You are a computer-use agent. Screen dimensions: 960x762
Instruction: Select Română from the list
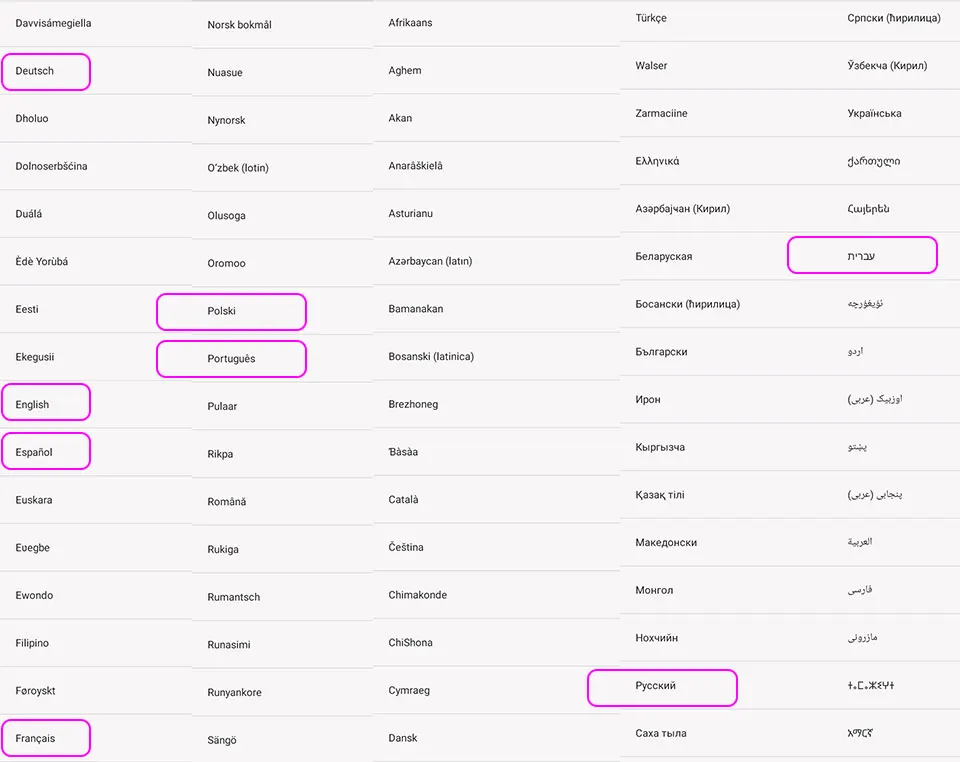point(227,502)
